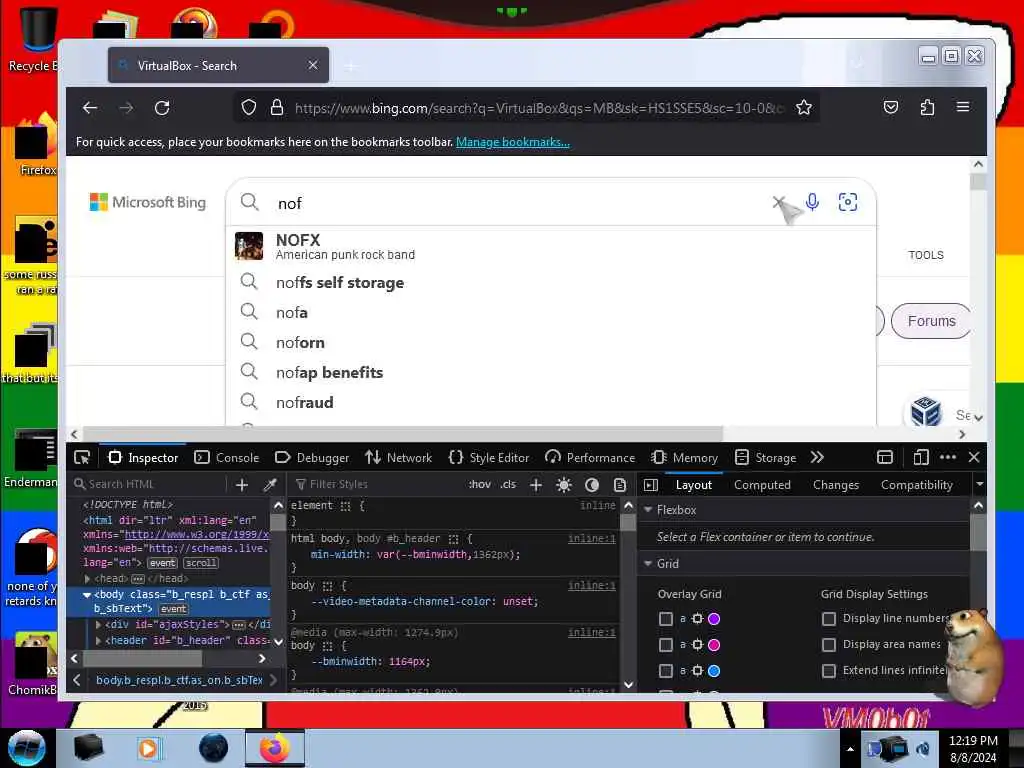Start voice search with the microphone icon
Image resolution: width=1024 pixels, height=768 pixels.
click(x=812, y=202)
